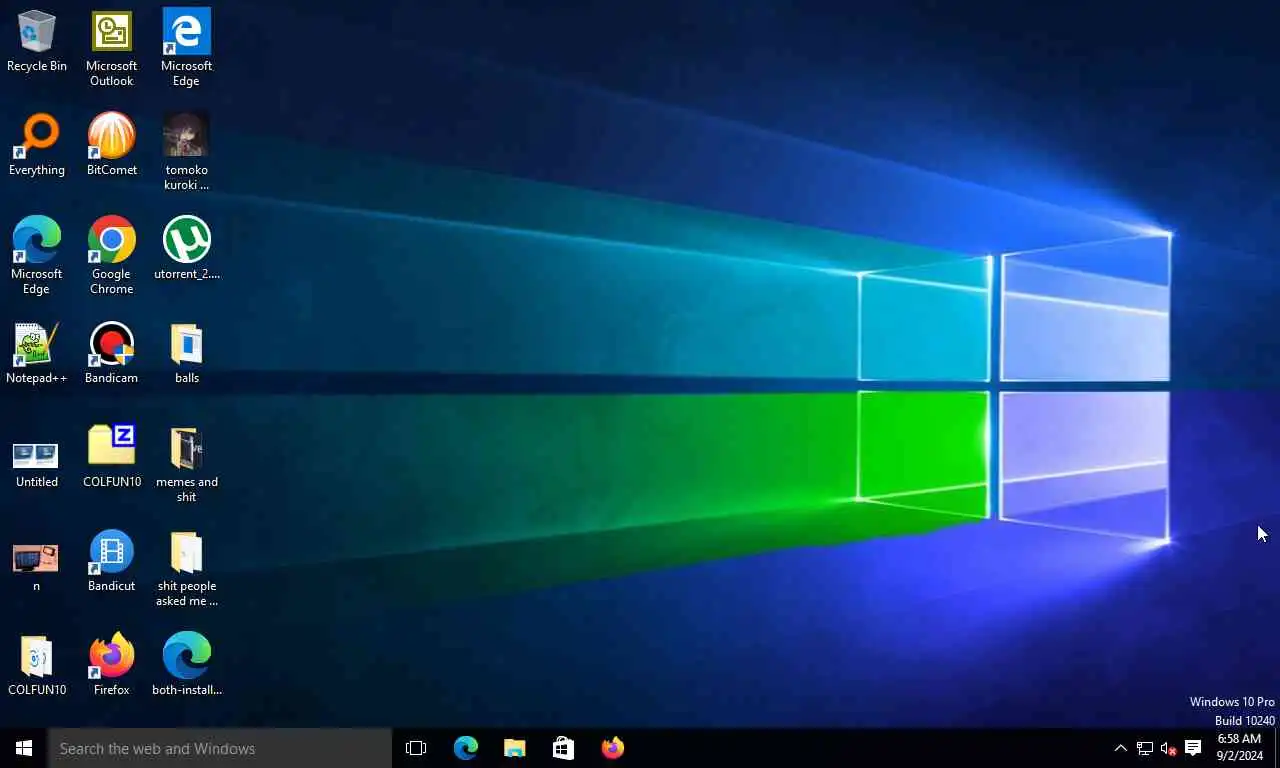Select the Bandicam desktop shortcut

pyautogui.click(x=111, y=353)
